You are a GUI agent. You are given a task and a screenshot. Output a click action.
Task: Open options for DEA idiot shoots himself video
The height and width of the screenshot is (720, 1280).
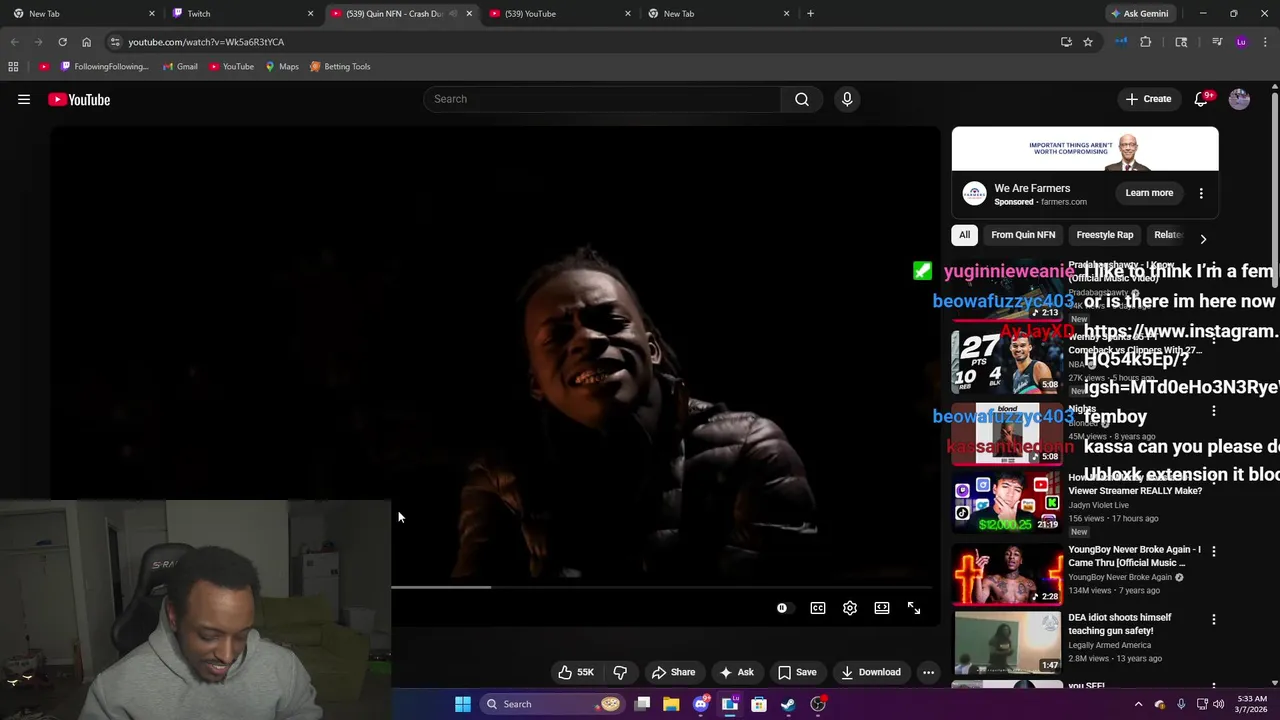point(1214,619)
